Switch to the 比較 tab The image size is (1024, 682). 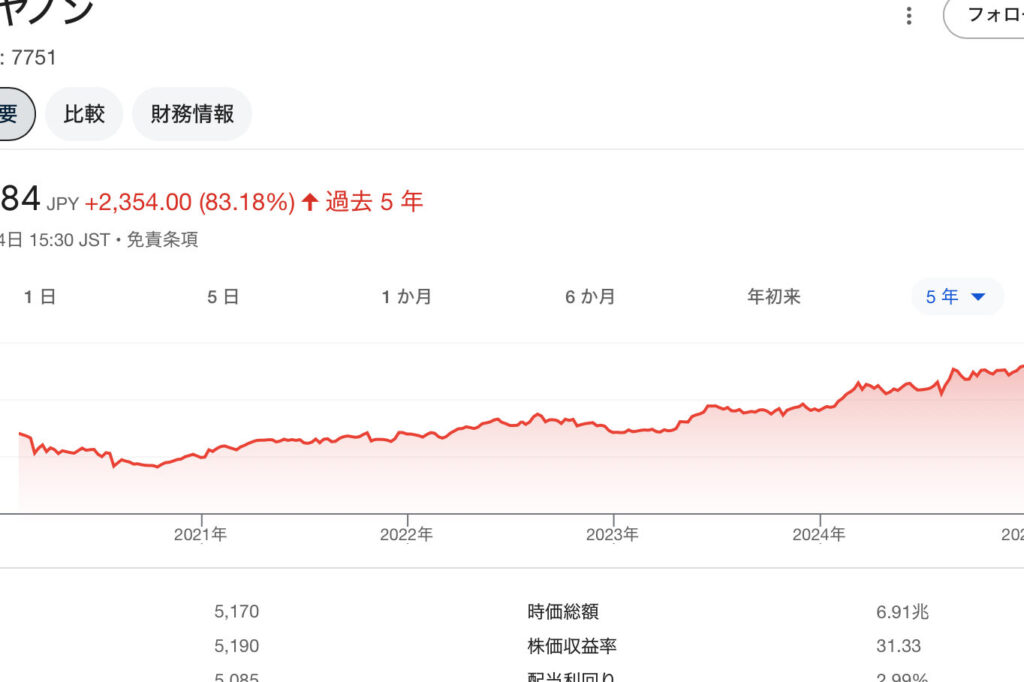click(84, 114)
